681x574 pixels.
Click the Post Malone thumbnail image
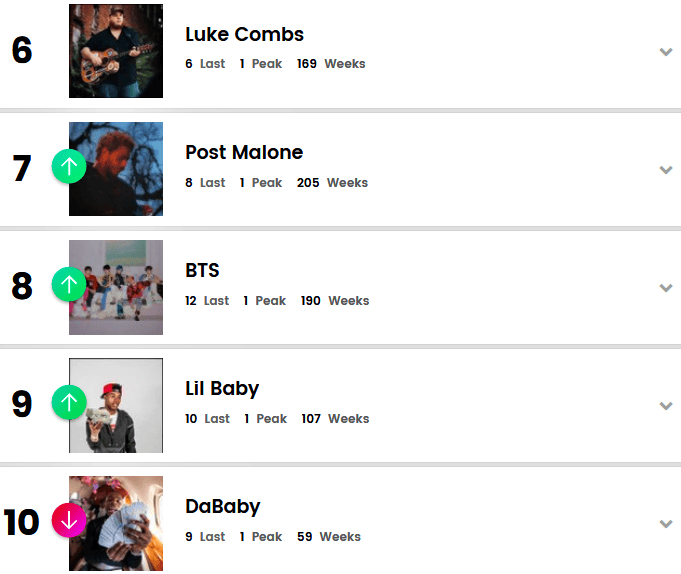[122, 169]
